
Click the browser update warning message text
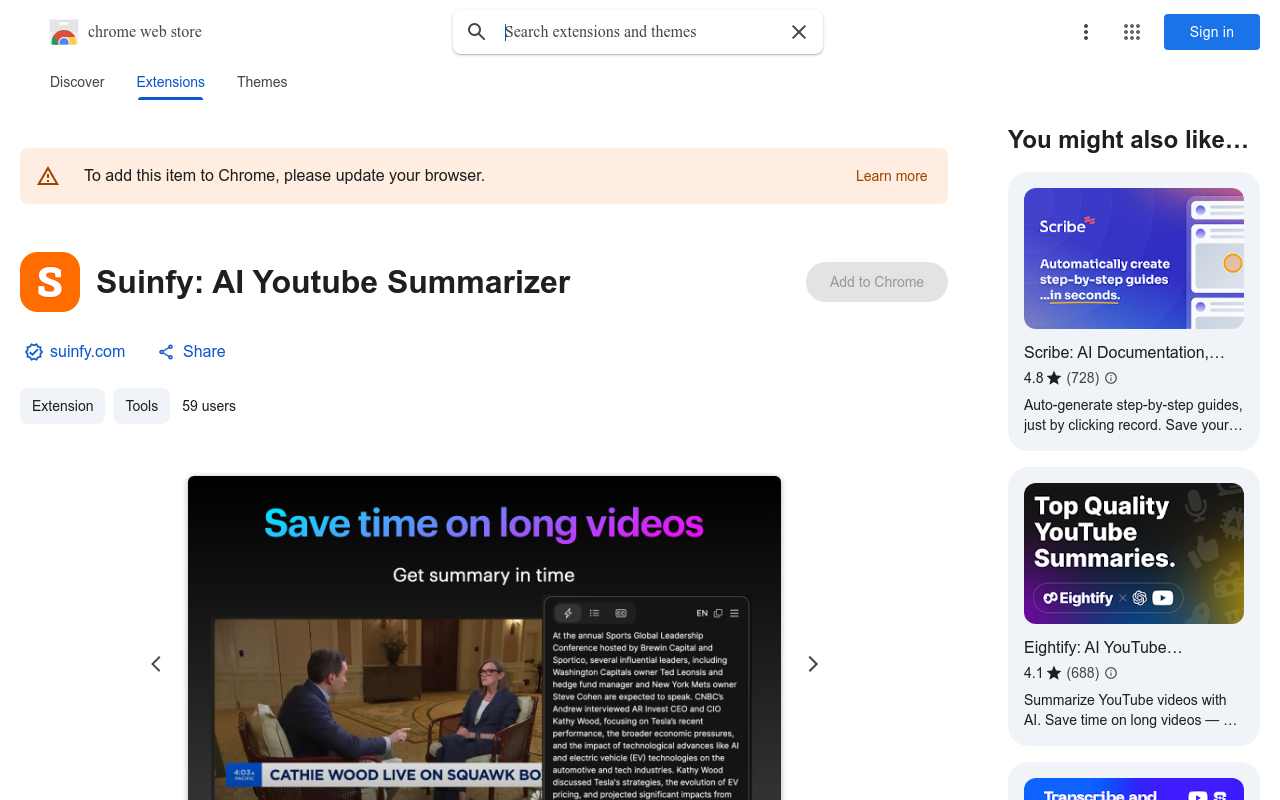(x=284, y=176)
